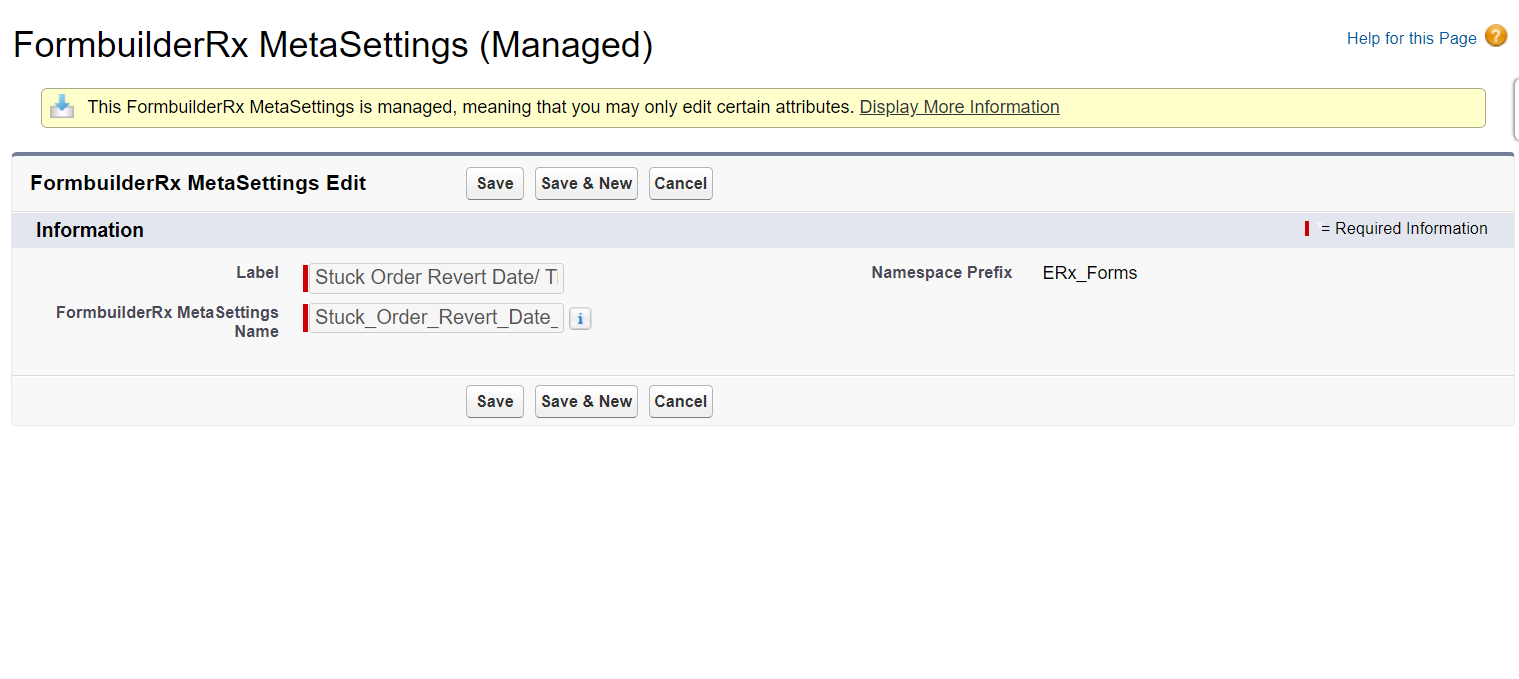Open the collapsed side panel handle

pyautogui.click(x=1513, y=107)
